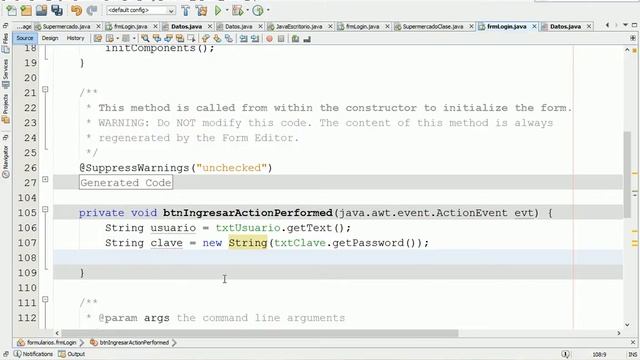This screenshot has height=360, width=640.
Task: Click the Open Project toolbar icon
Action: (x=41, y=10)
